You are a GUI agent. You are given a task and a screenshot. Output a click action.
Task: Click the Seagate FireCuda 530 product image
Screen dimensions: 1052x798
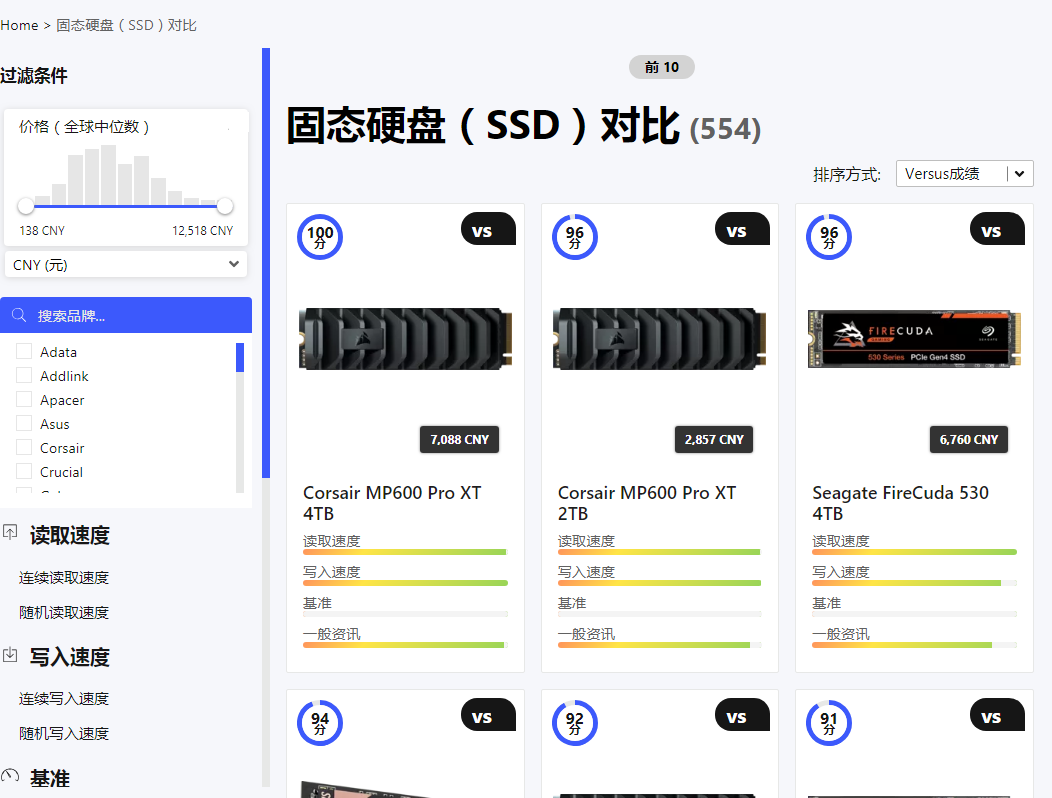point(914,339)
